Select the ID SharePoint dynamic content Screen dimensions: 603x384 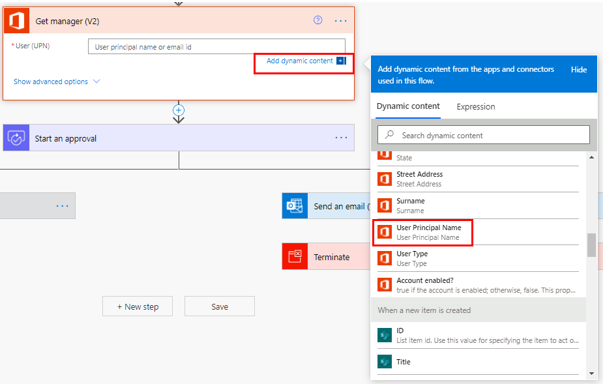click(x=478, y=335)
